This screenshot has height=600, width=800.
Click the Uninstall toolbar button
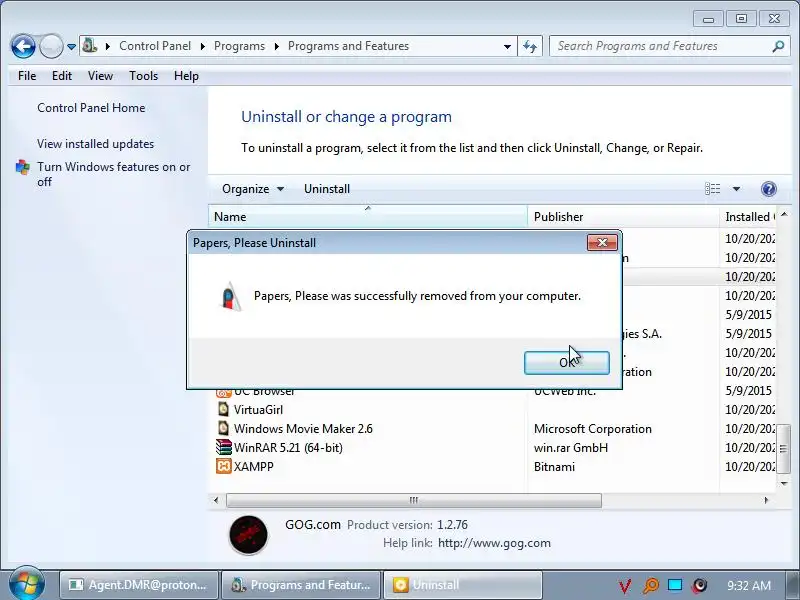tap(327, 189)
